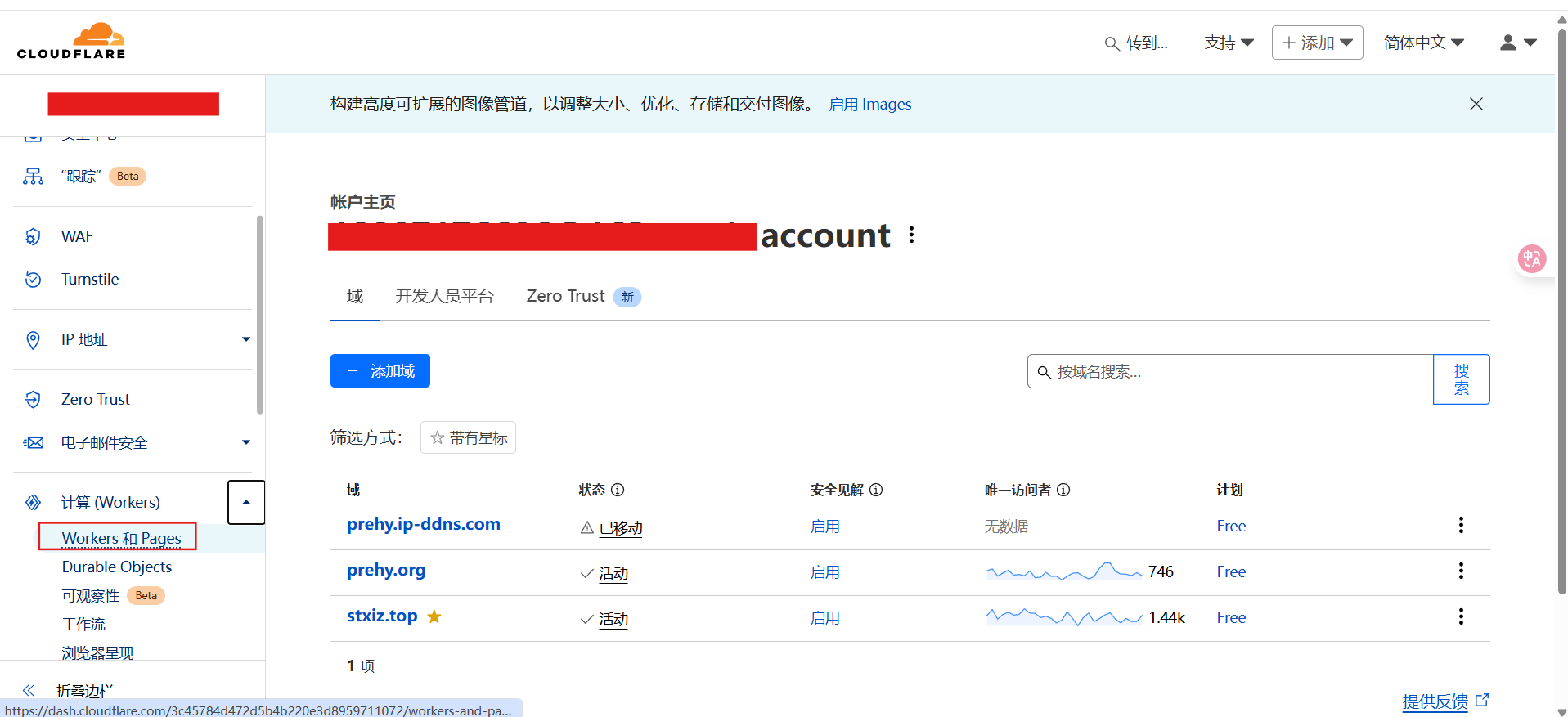Focus the 按域名搜索 search field
The height and width of the screenshot is (717, 1568).
pos(1230,371)
